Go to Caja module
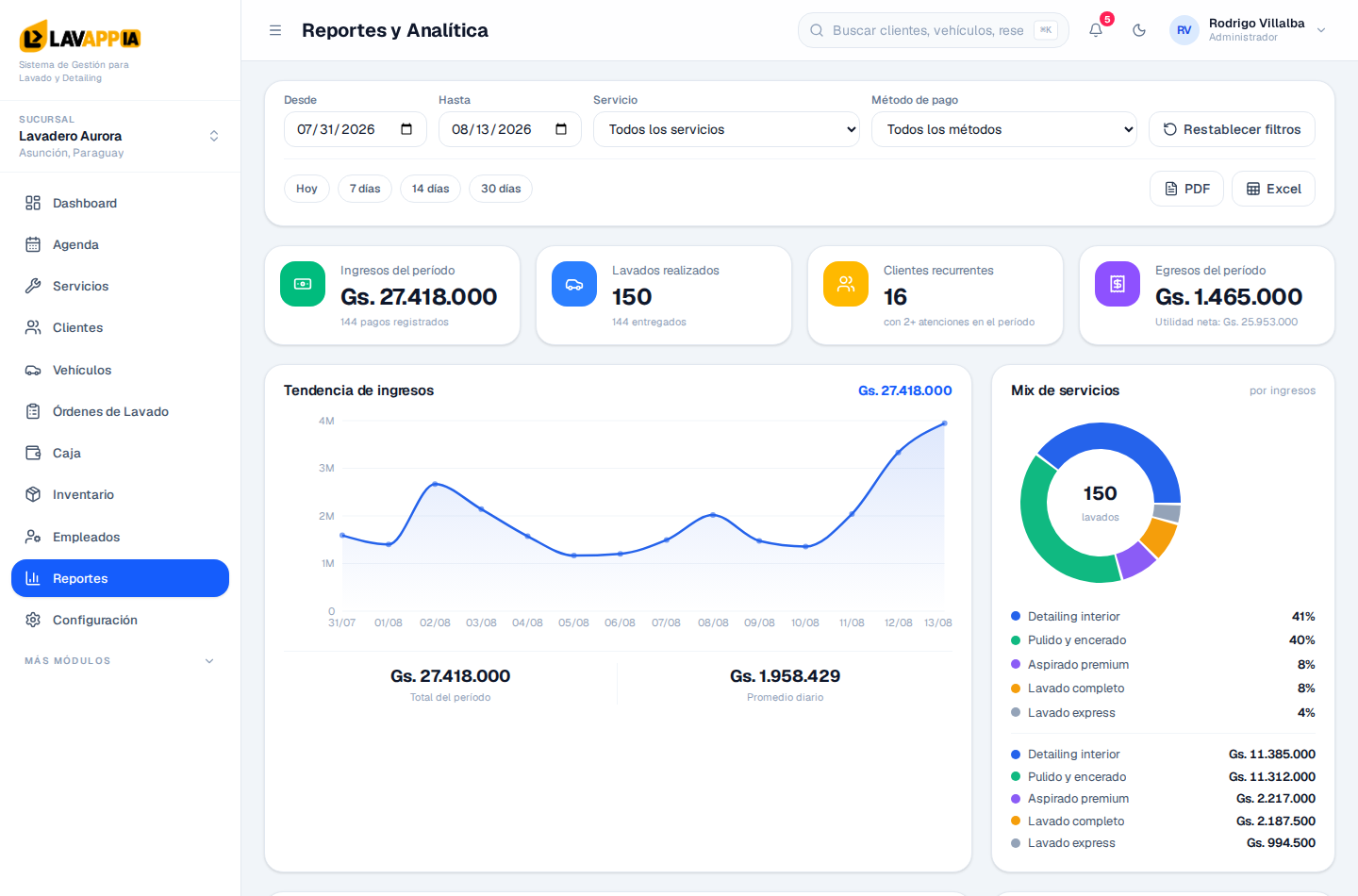 tap(120, 453)
